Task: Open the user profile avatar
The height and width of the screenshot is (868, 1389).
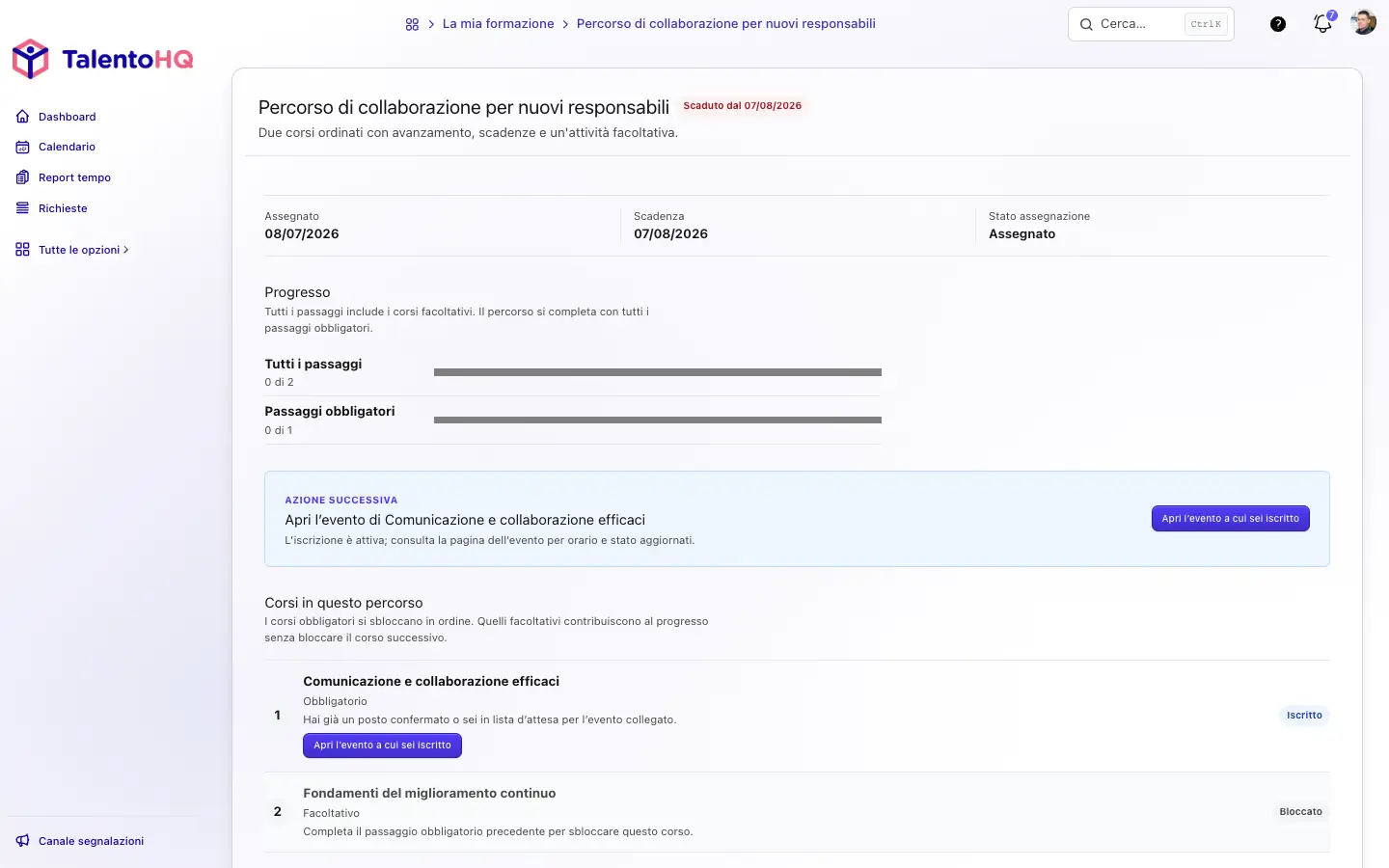Action: pos(1364,23)
